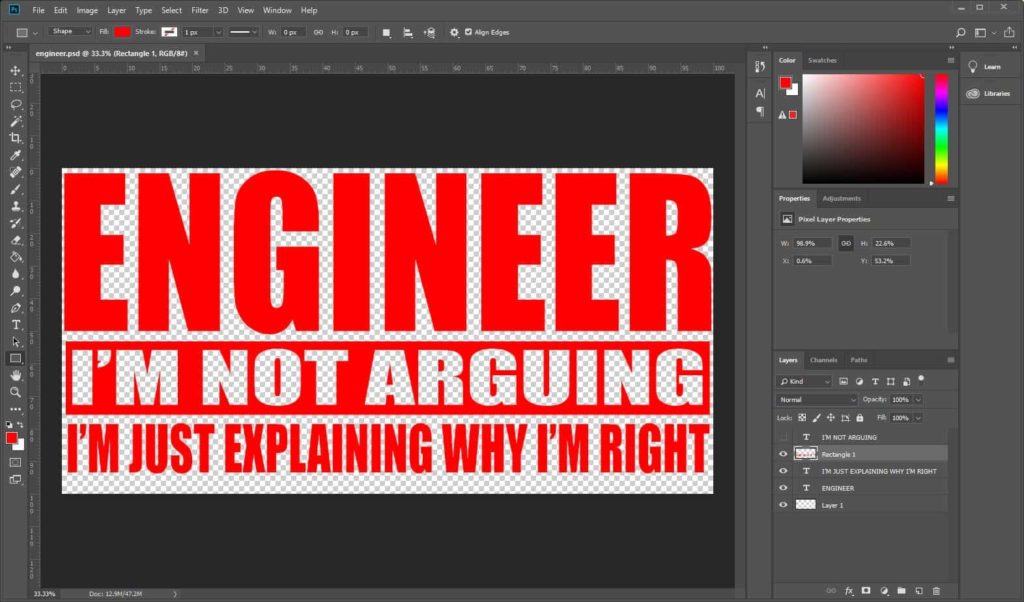Click the Rectangle 1 layer thumbnail
1024x602 pixels.
pos(805,454)
